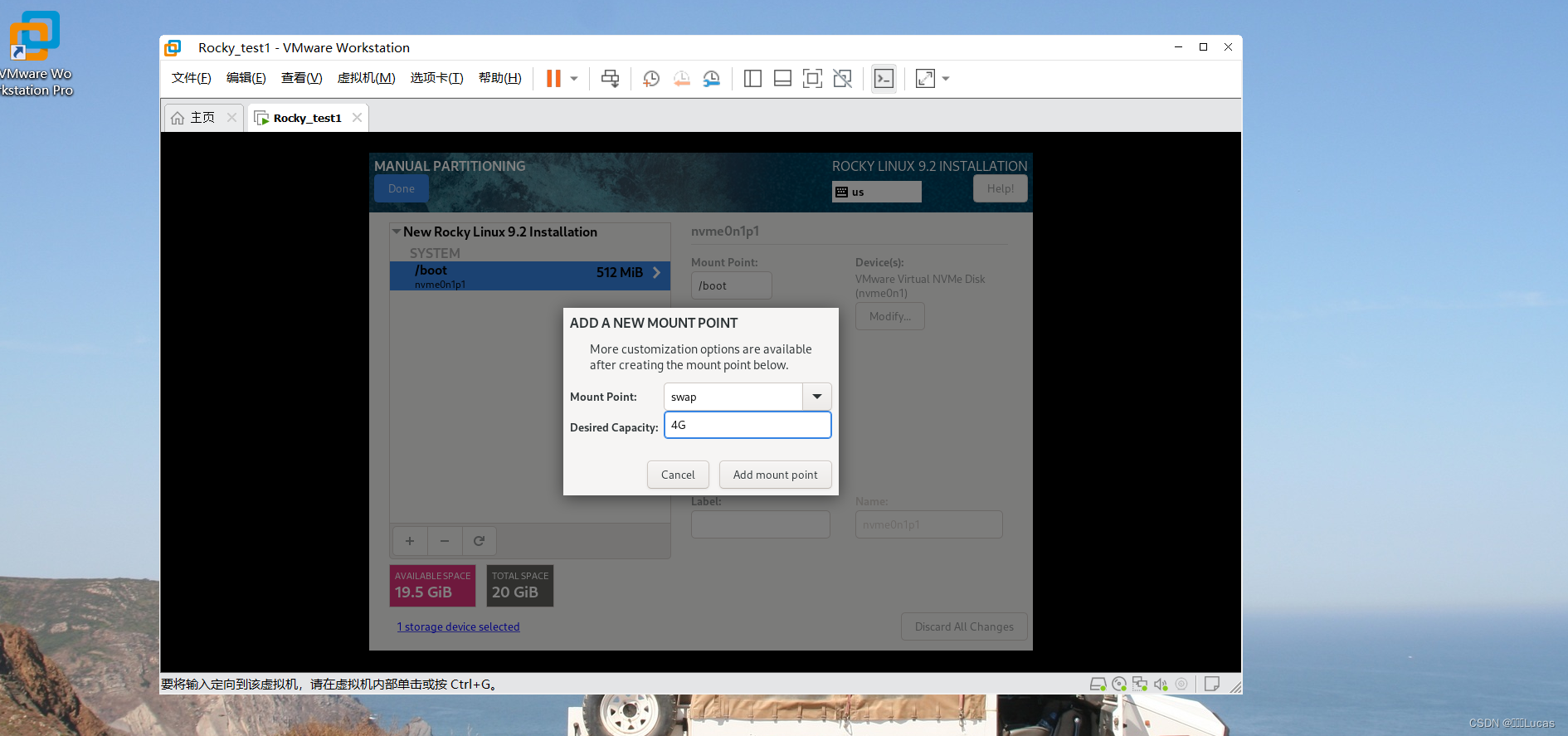Show or hide the library sidebar

pos(752,79)
